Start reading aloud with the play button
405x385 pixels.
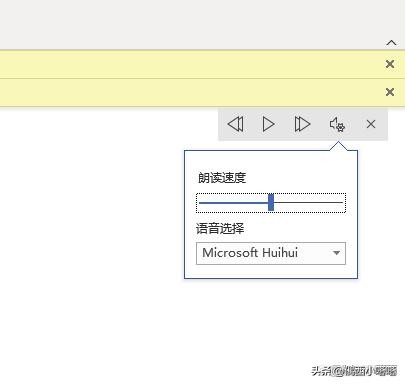268,124
